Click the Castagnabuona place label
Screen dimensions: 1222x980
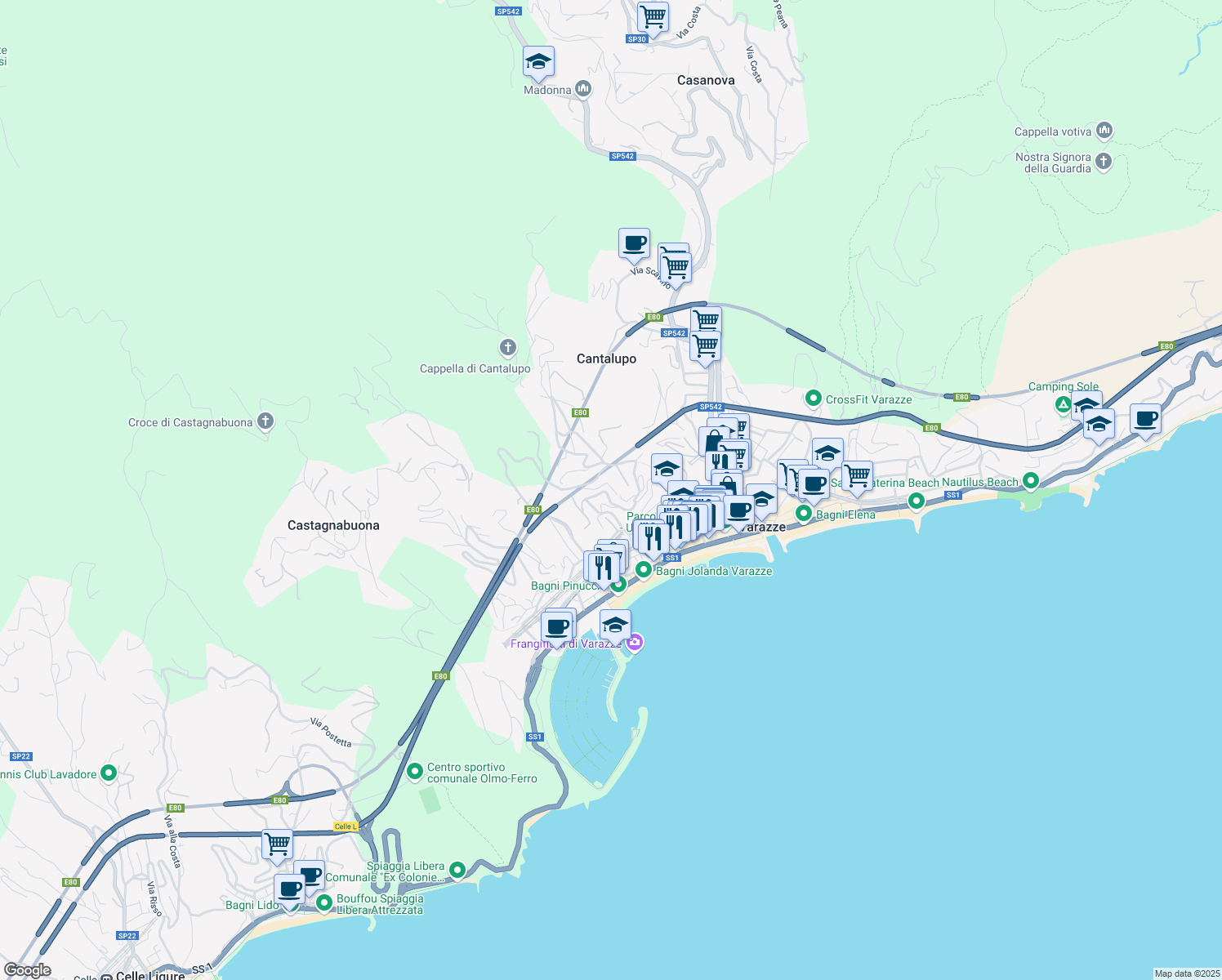coord(333,525)
